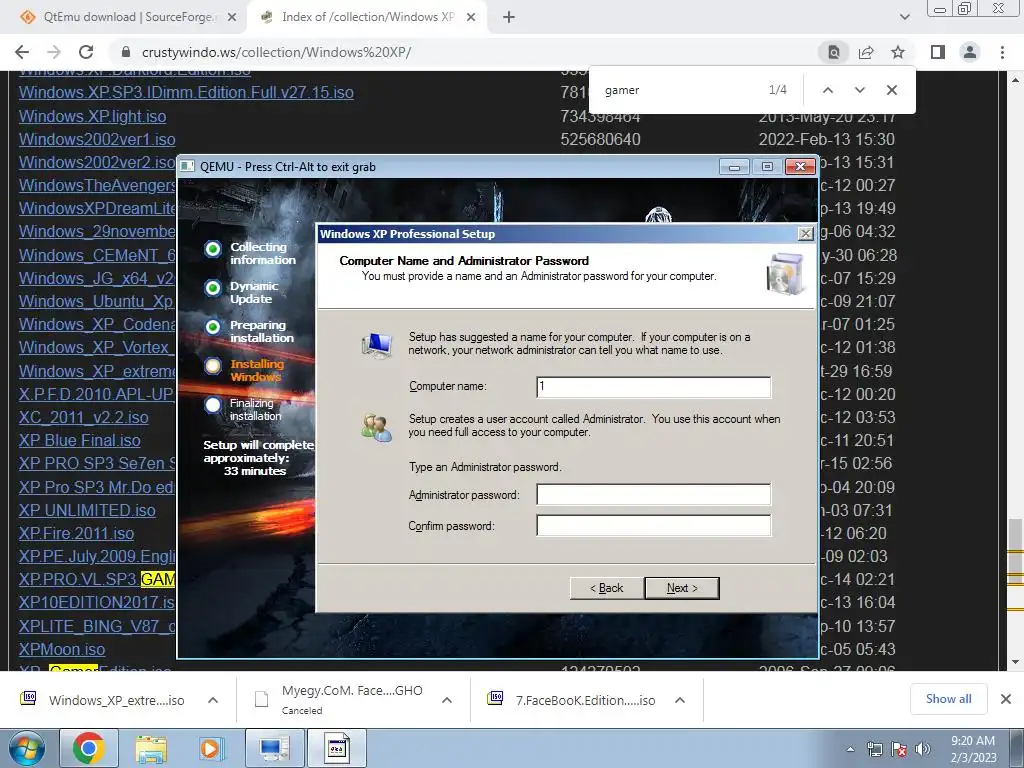Open the Windows.XP.light.iso link
1024x768 pixels.
pyautogui.click(x=92, y=116)
